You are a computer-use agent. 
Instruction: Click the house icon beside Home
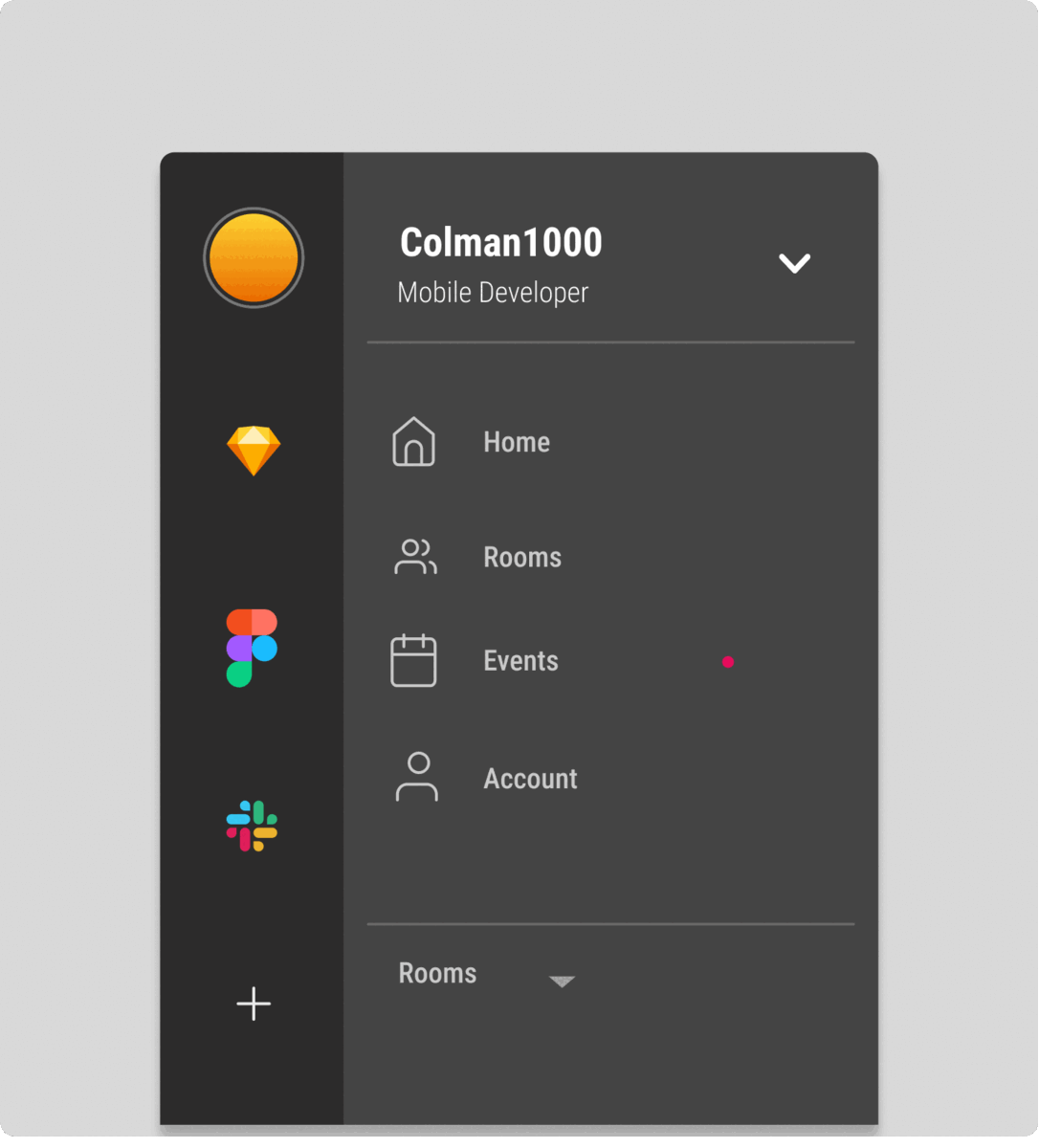(414, 442)
